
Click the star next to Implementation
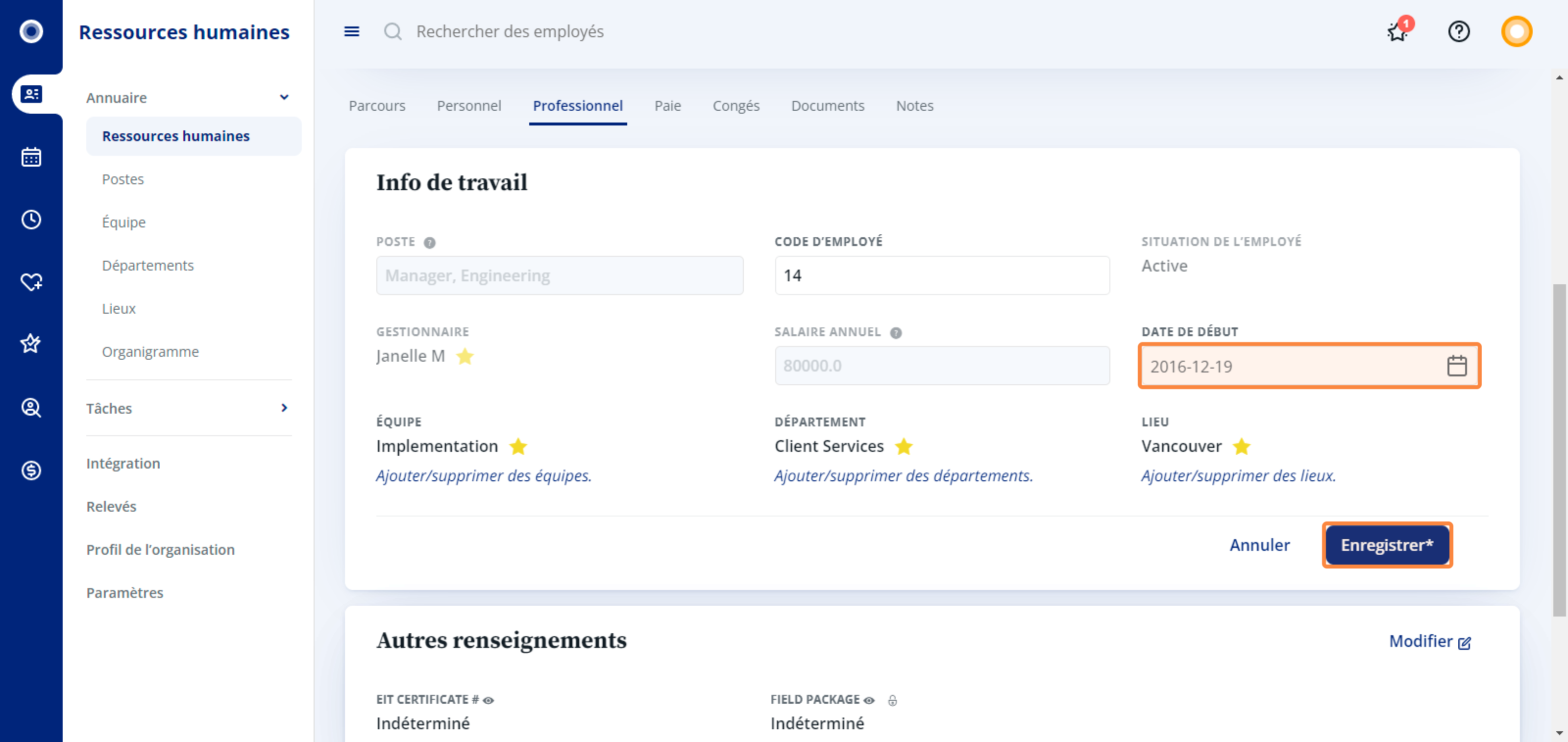click(x=518, y=446)
